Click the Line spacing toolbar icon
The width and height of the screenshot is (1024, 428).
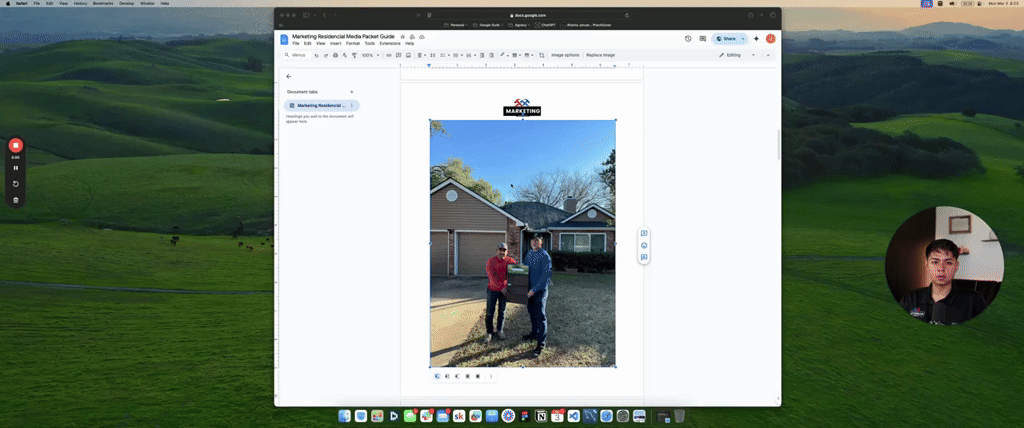(432, 55)
